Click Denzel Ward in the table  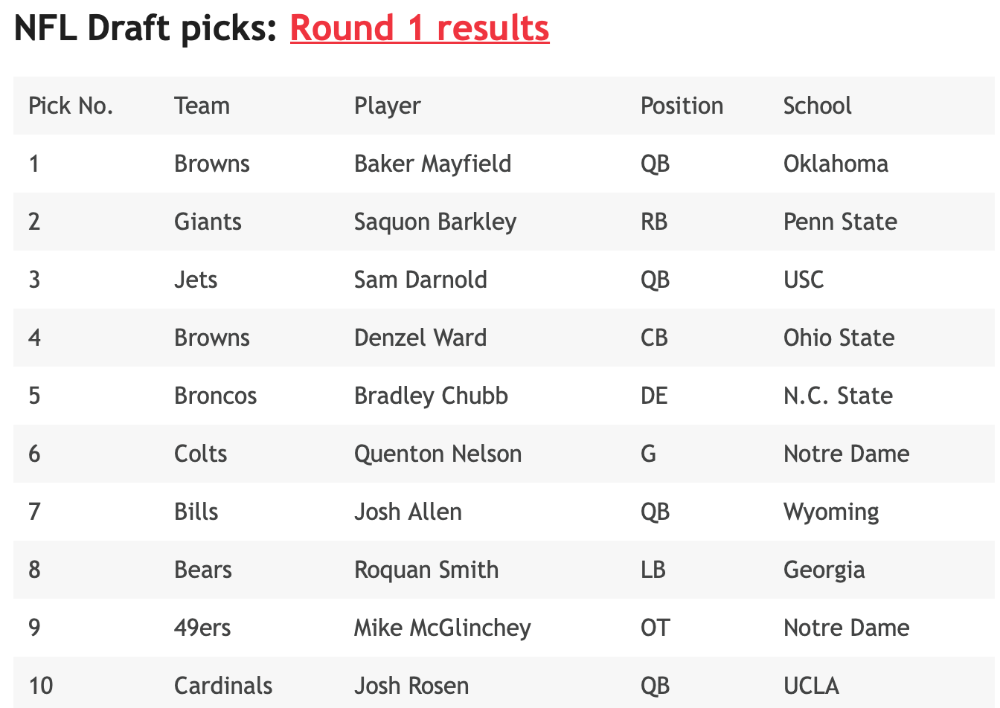[x=420, y=338]
